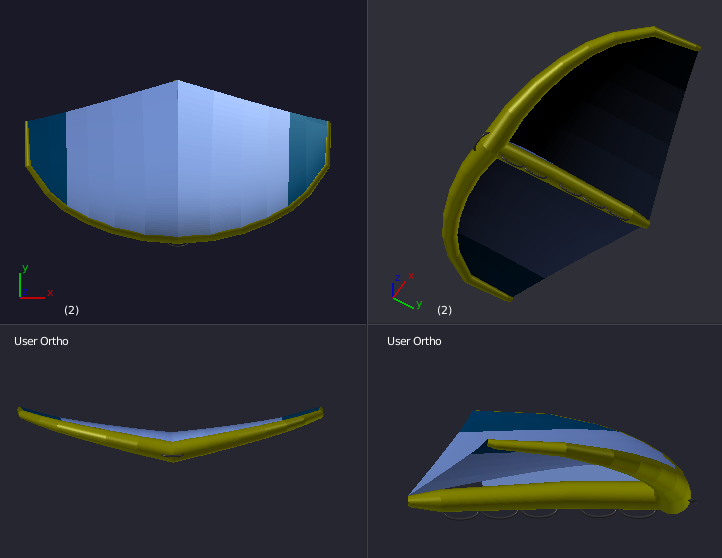Select the wing model in top-right perspective viewport
722x558 pixels.
[571, 164]
